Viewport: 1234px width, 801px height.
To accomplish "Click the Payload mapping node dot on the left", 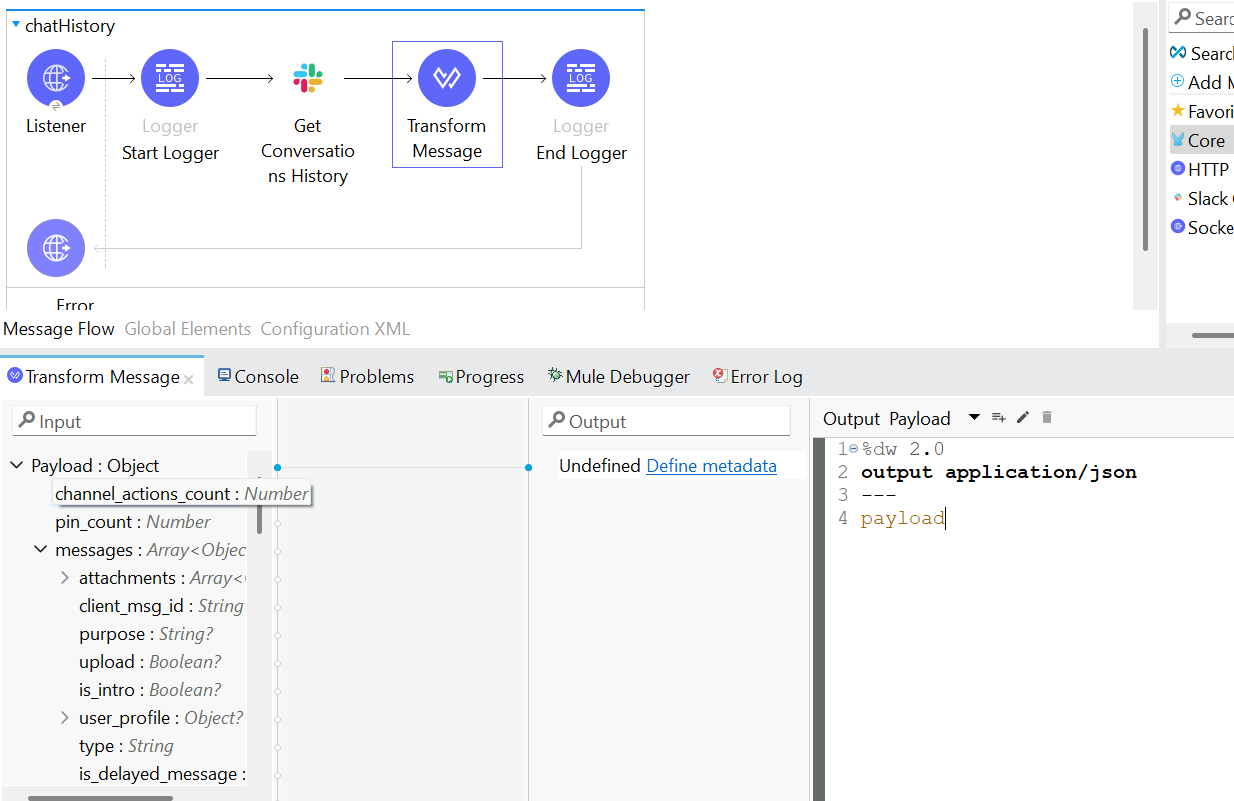I will click(277, 467).
